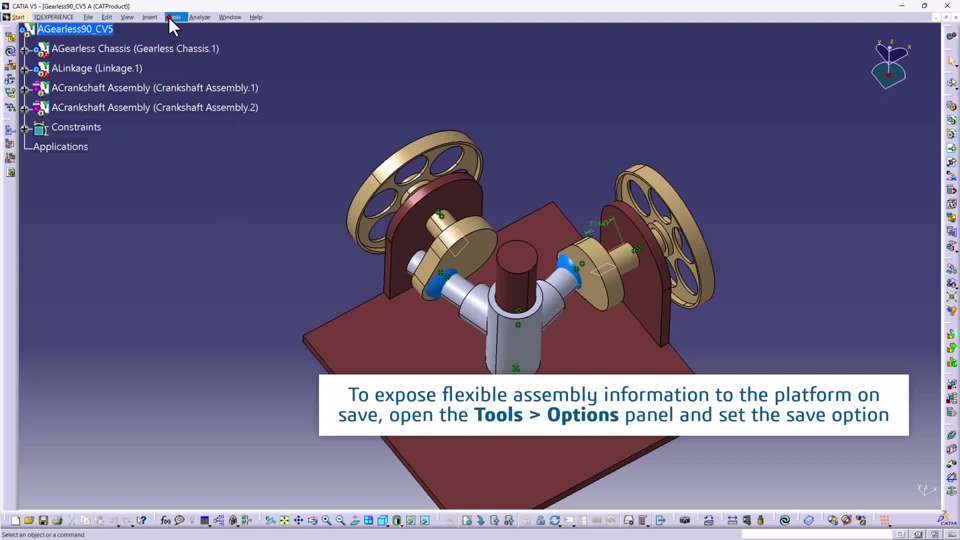Click the blue exit arrow icon
Viewport: 960px width, 540px height.
(661, 520)
